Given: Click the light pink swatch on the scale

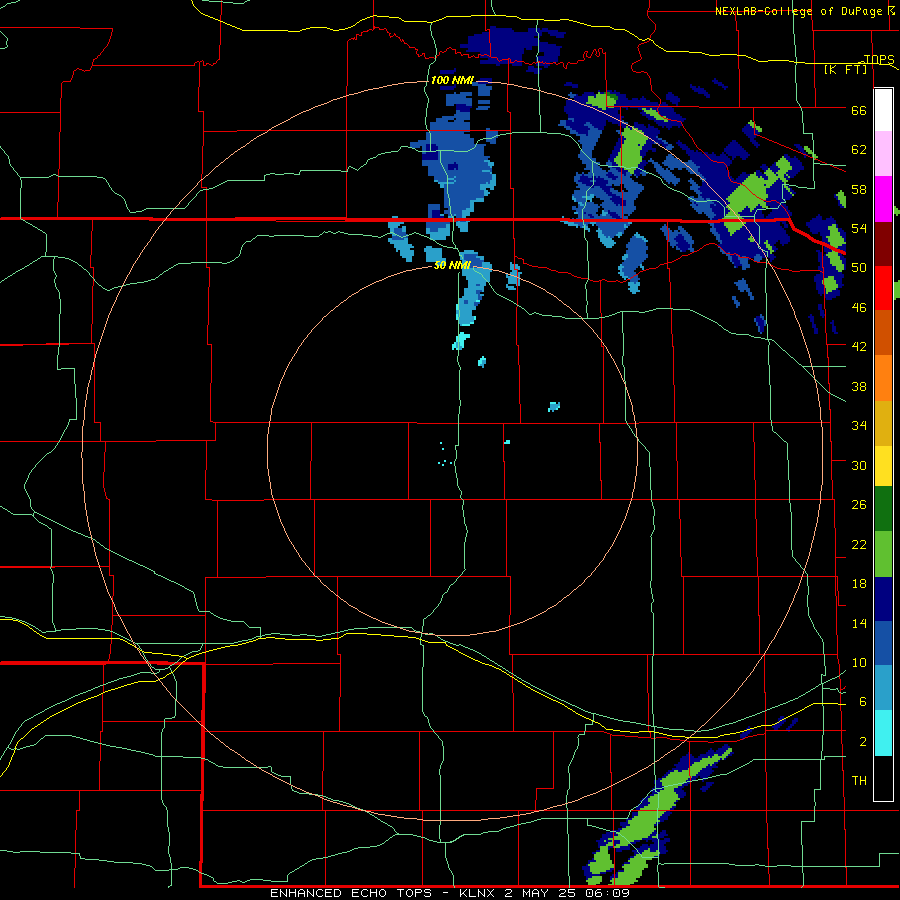Looking at the screenshot, I should pos(883,153).
